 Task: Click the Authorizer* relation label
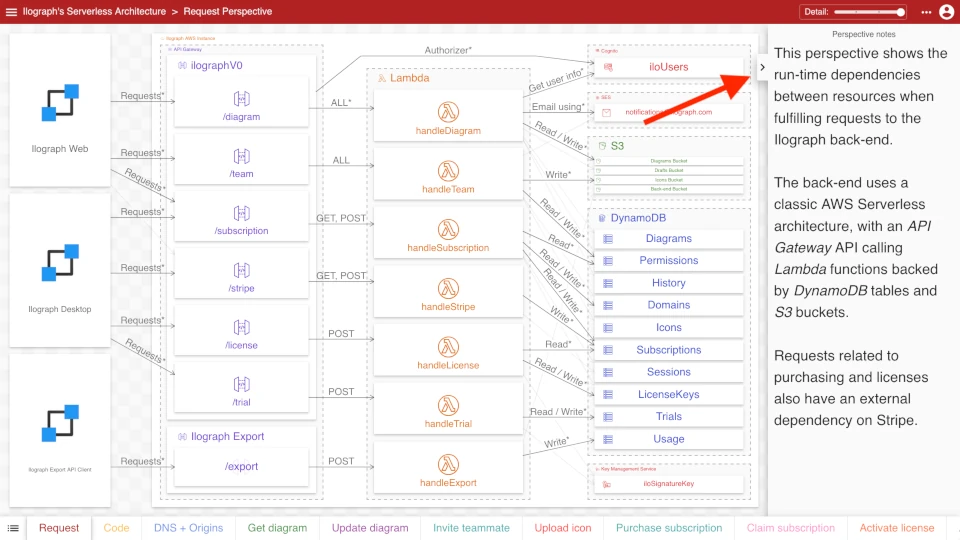(448, 50)
